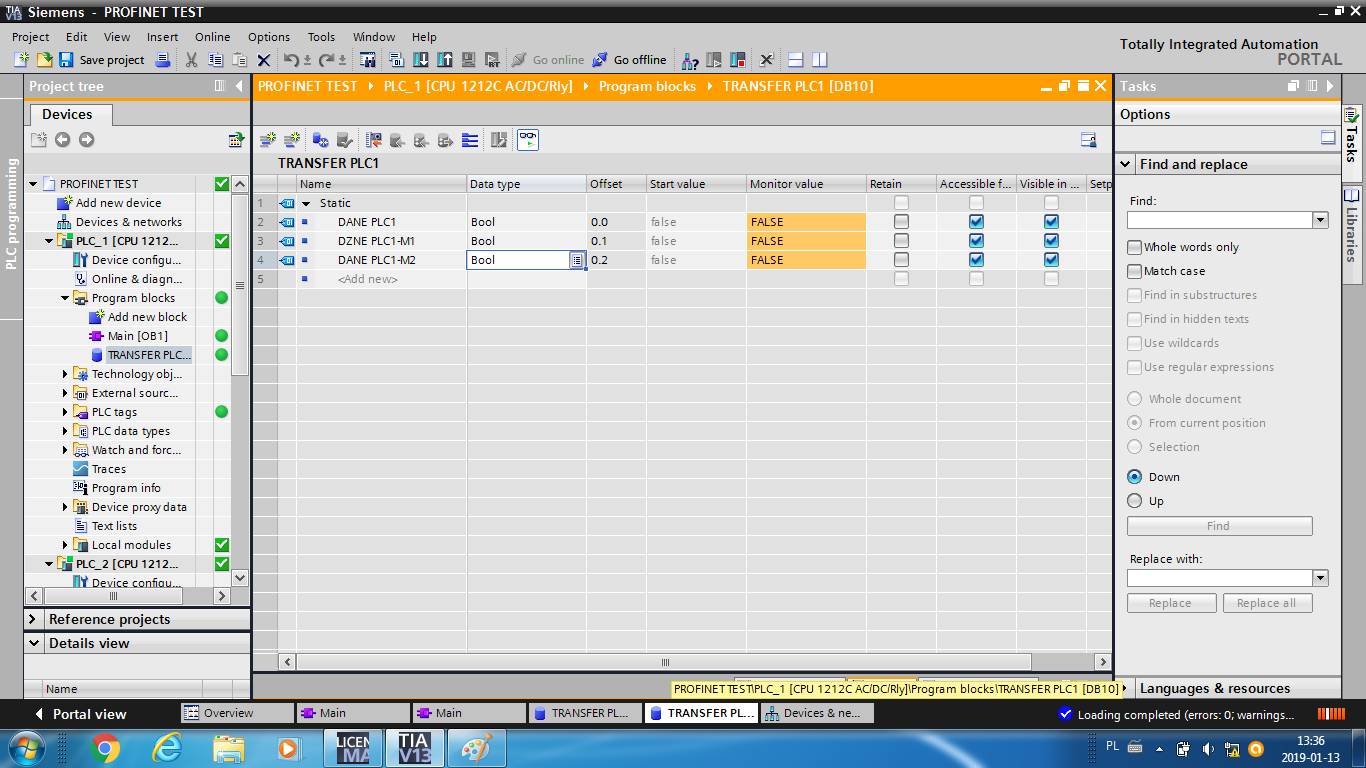Click Add row icon in DB toolbar

(x=291, y=140)
